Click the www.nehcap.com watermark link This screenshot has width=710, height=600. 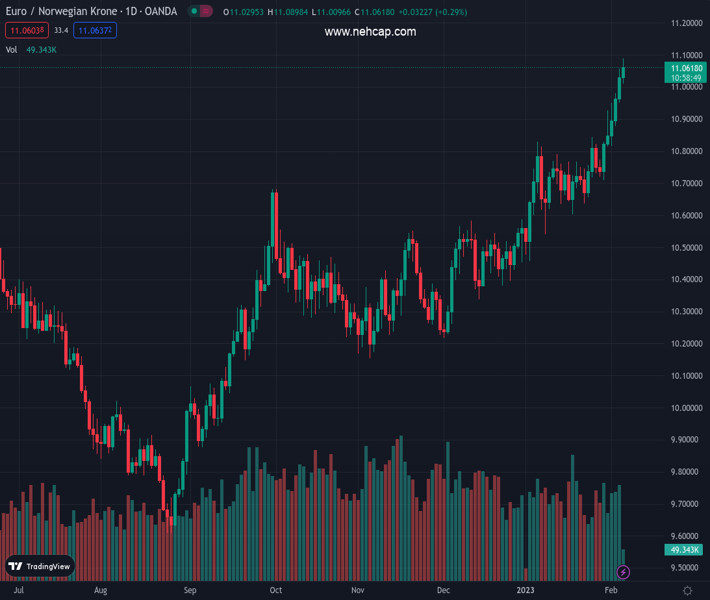coord(370,32)
